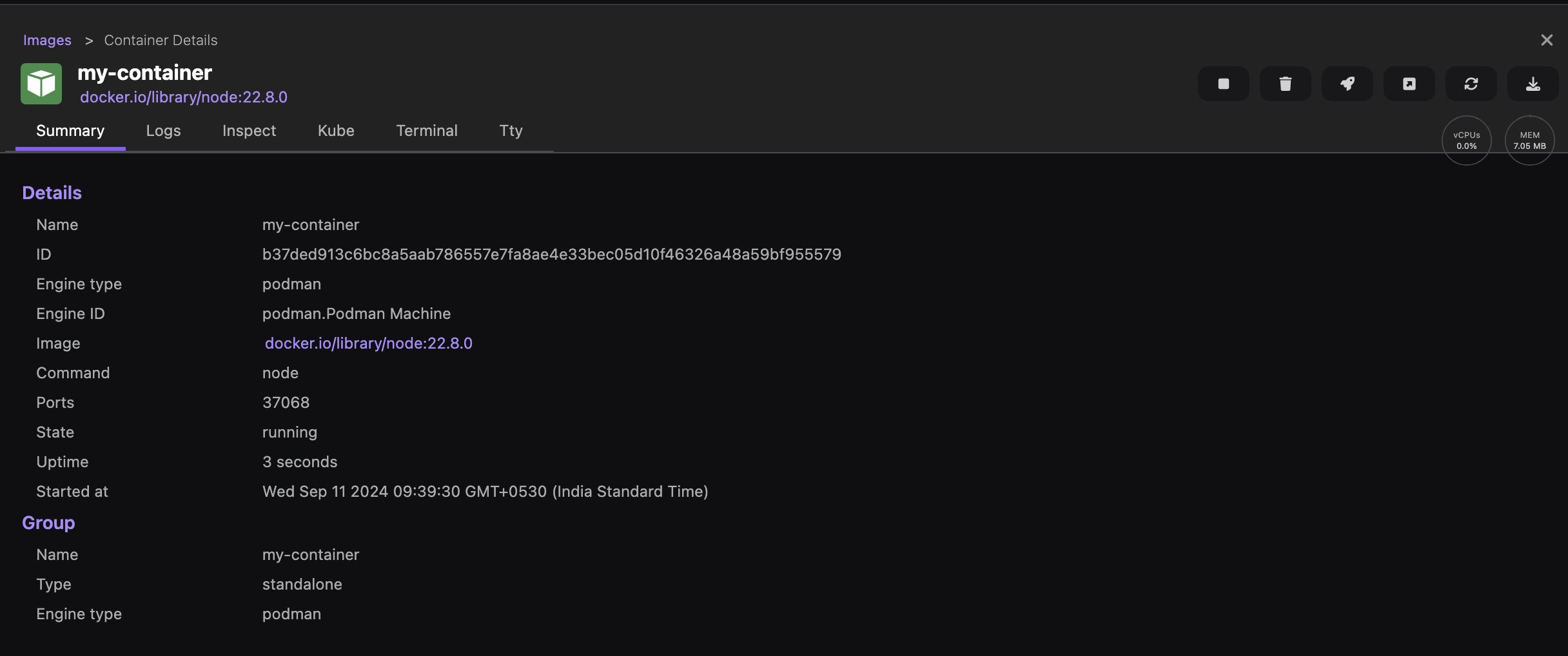Open the Terminal tab
The width and height of the screenshot is (1568, 656).
(x=427, y=130)
